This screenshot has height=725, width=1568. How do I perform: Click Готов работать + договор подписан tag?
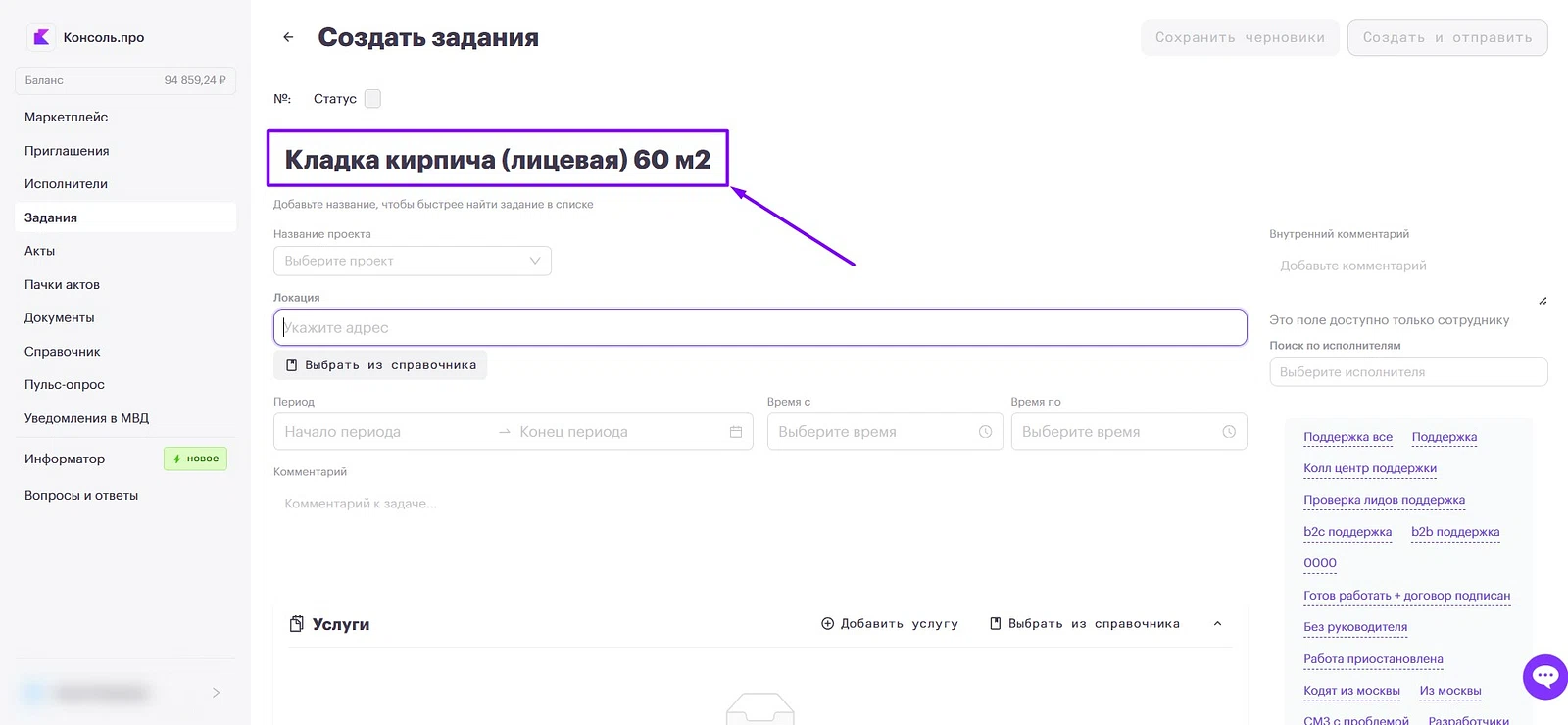click(1406, 596)
